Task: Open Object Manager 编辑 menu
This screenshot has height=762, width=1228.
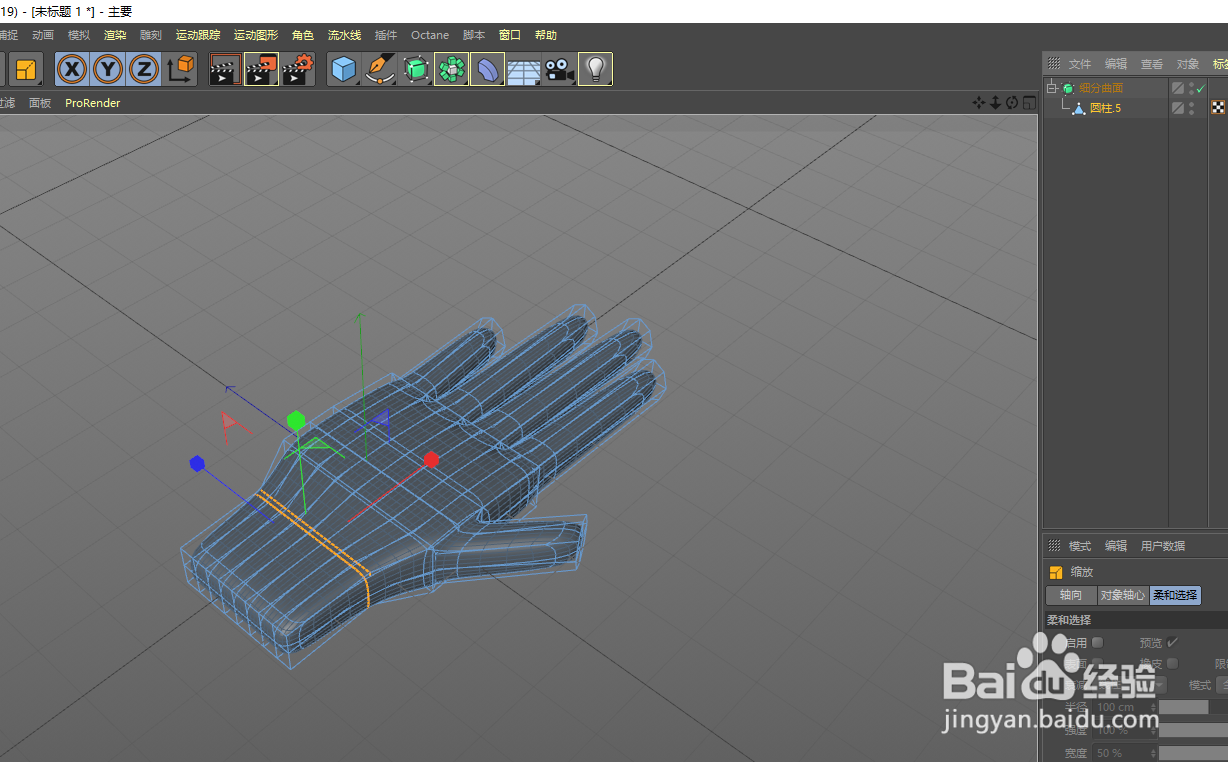Action: pyautogui.click(x=1116, y=64)
